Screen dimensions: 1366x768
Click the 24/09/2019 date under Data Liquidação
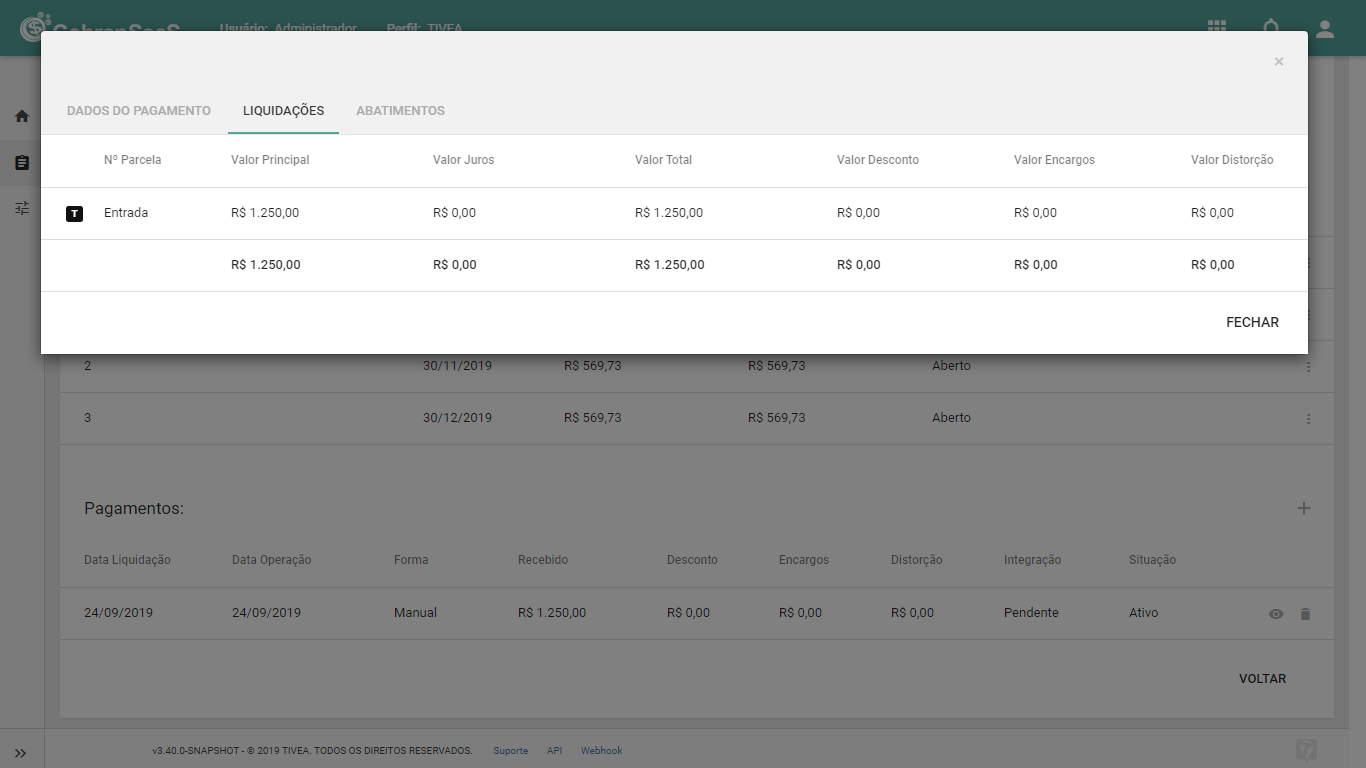coord(118,613)
